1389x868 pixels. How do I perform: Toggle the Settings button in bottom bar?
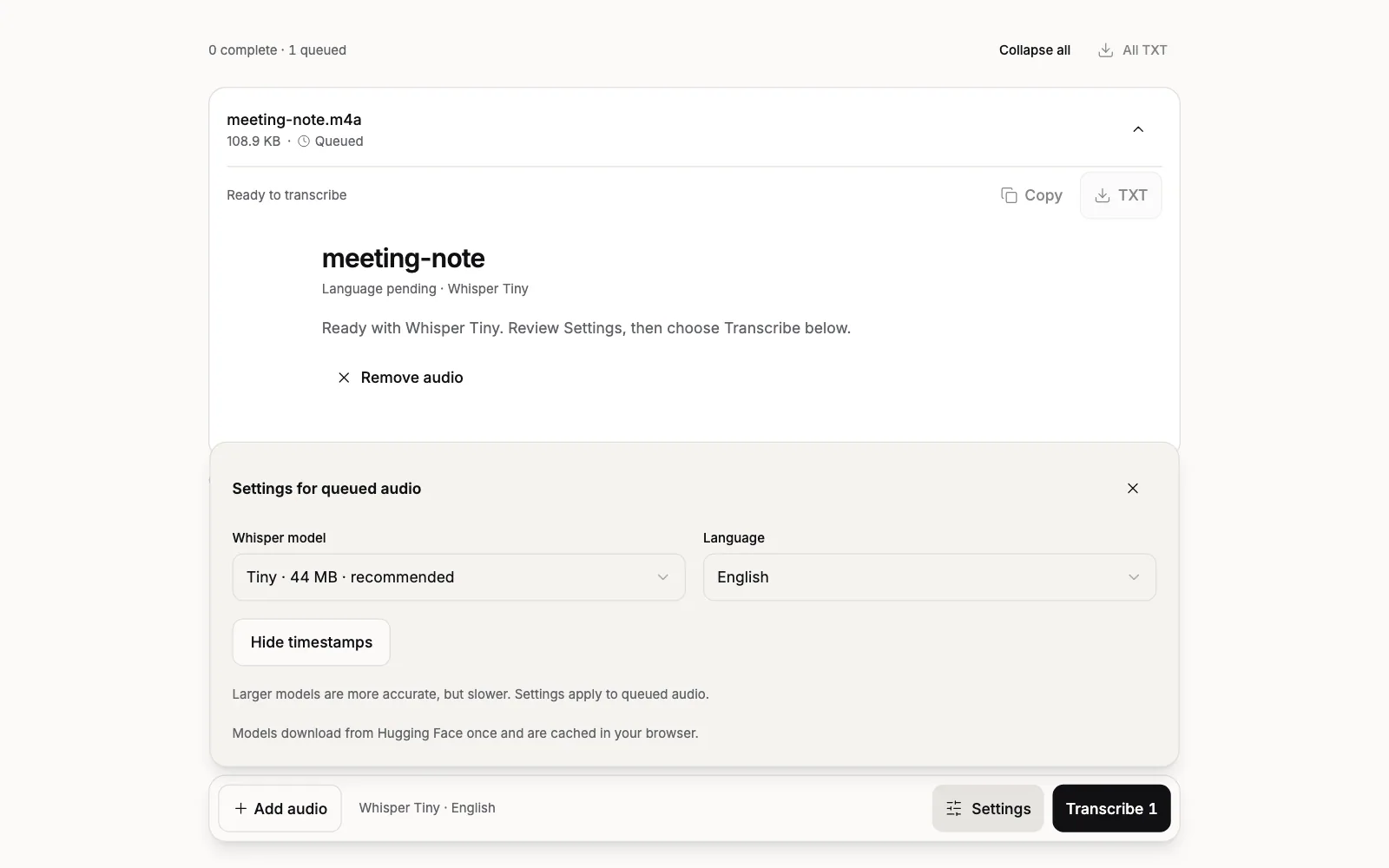(x=988, y=809)
